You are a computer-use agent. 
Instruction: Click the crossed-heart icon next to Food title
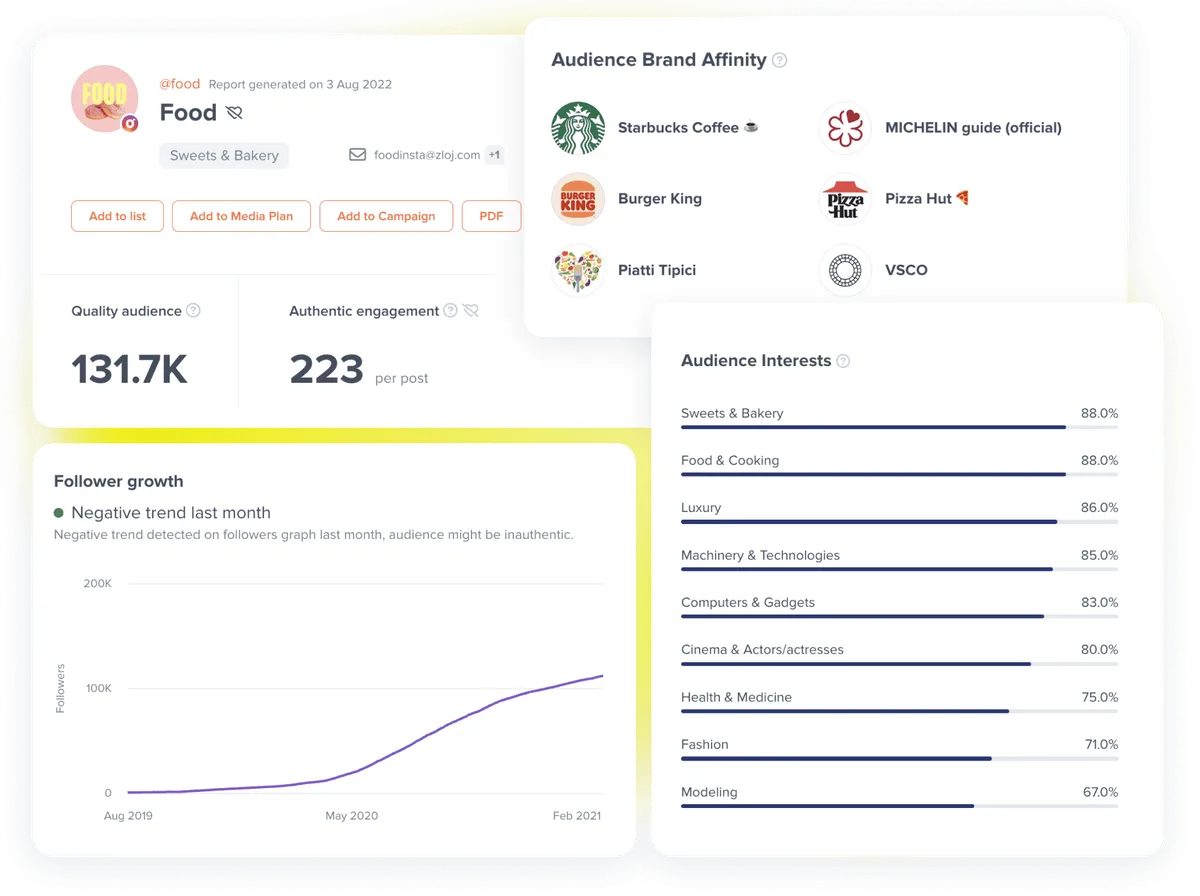[235, 113]
